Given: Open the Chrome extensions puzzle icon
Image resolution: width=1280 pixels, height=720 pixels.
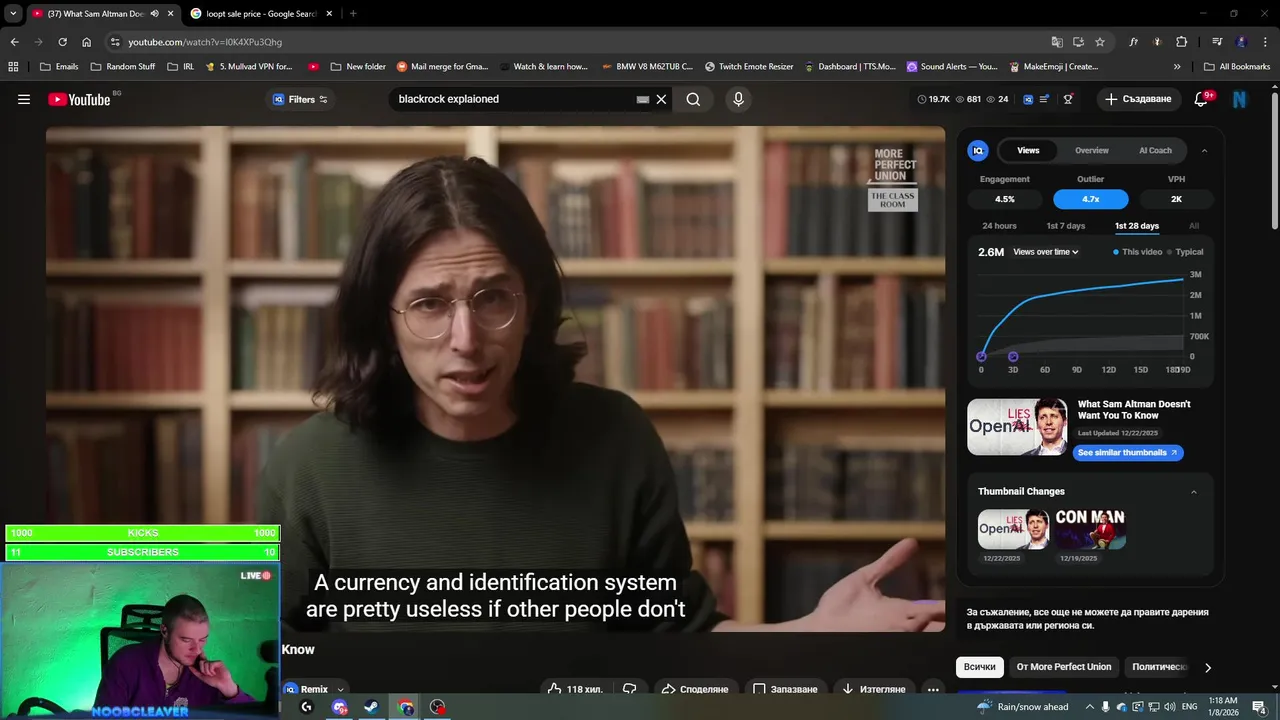Looking at the screenshot, I should pyautogui.click(x=1182, y=42).
